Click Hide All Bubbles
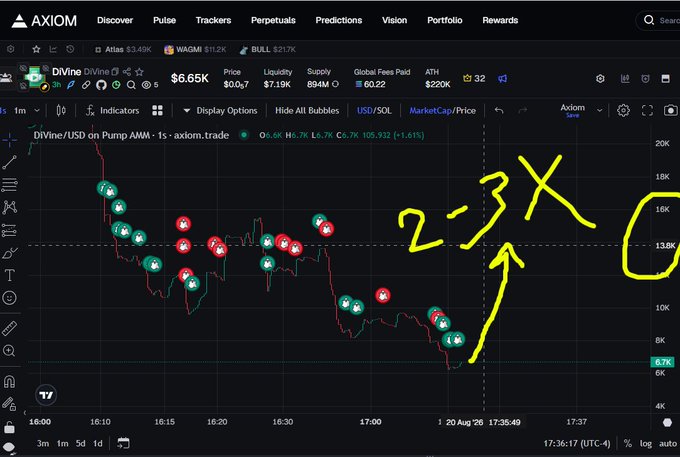 [x=307, y=111]
